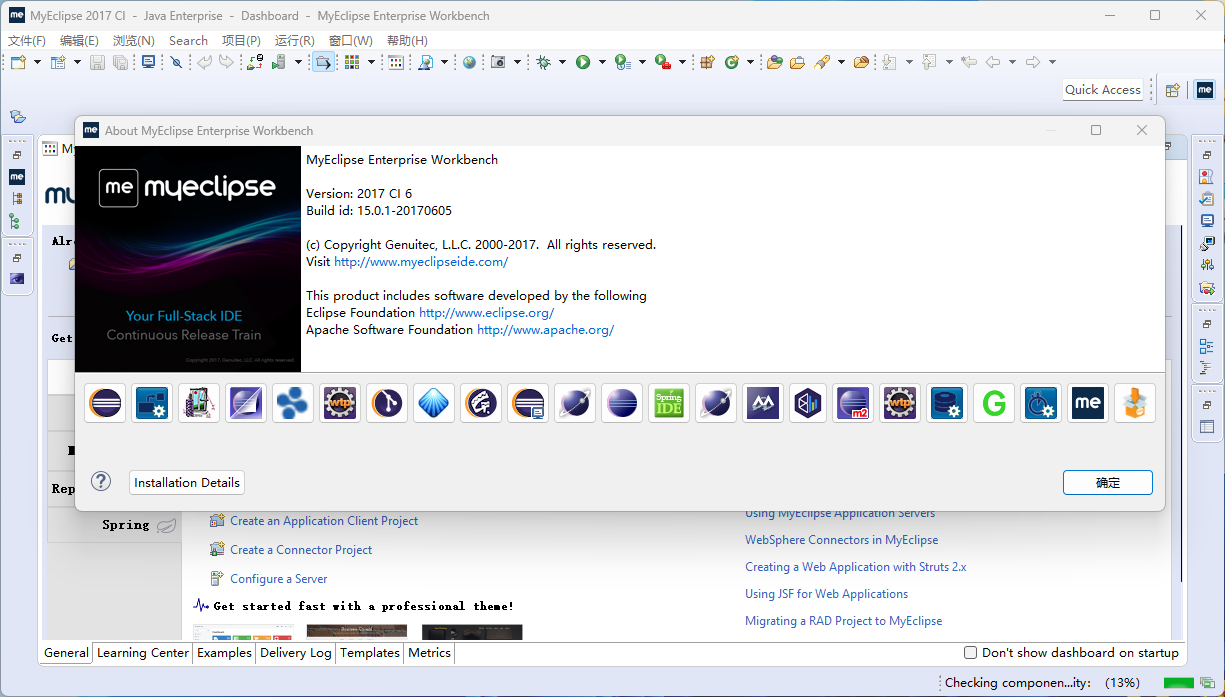Image resolution: width=1225 pixels, height=697 pixels.
Task: Click the Spring IDE plugin icon
Action: (x=669, y=403)
